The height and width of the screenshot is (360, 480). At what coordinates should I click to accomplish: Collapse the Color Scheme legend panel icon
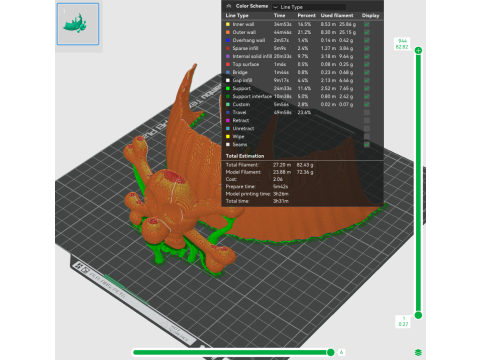[229, 6]
